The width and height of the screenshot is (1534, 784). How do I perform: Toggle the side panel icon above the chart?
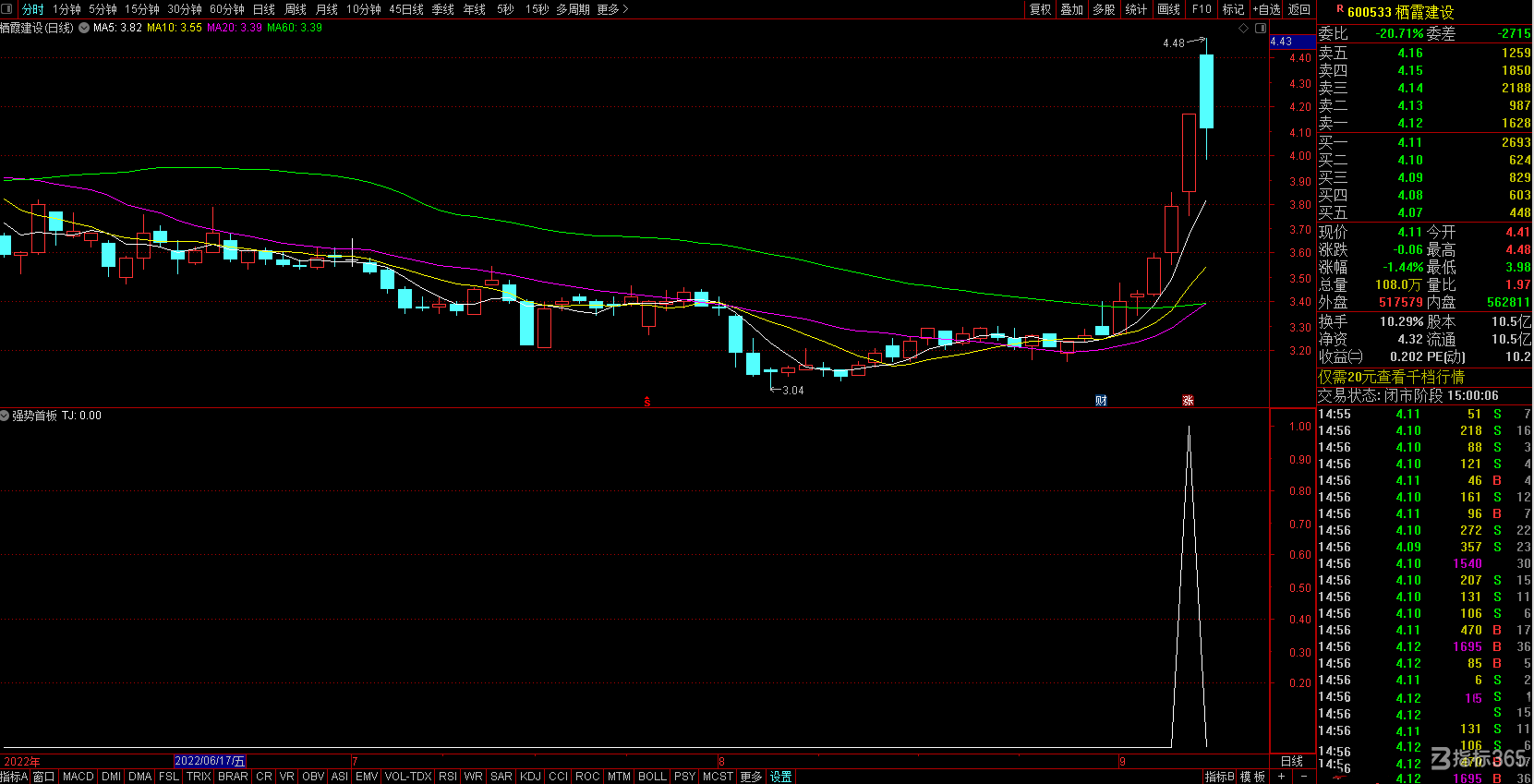point(1261,29)
